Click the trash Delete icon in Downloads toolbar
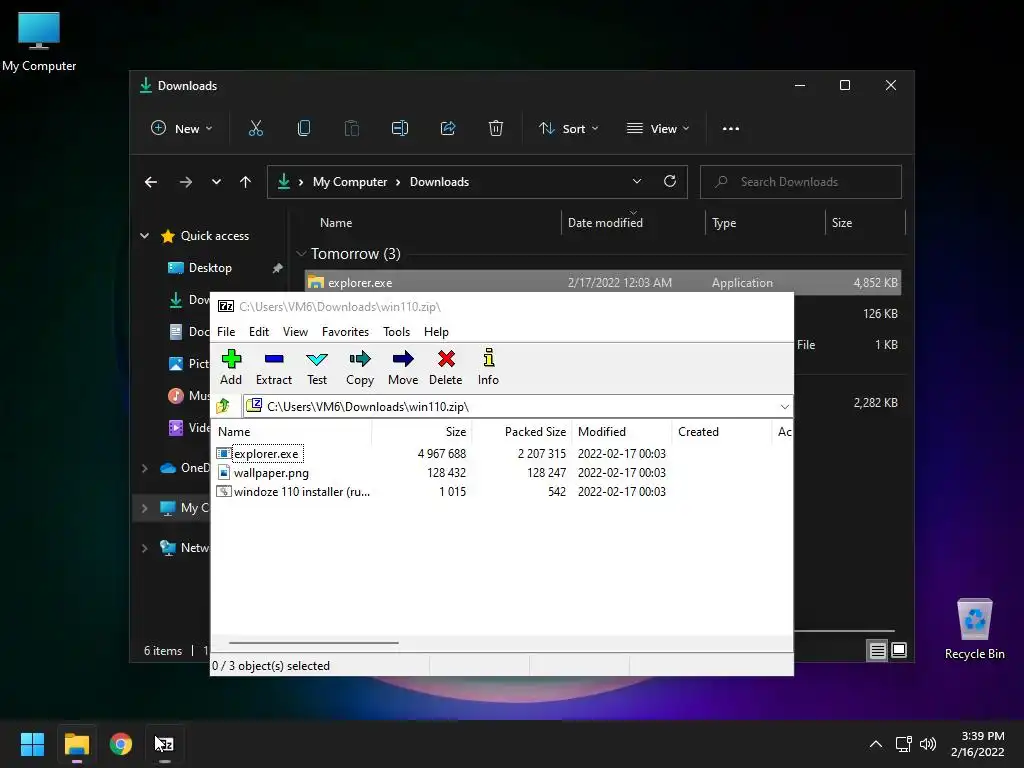Screen dimensions: 1024x768 point(496,129)
